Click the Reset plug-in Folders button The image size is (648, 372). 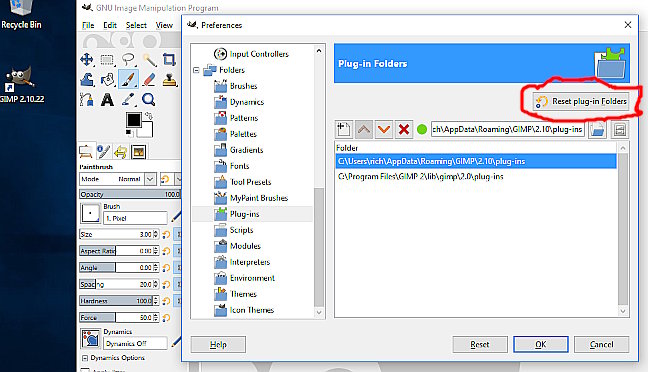click(581, 101)
